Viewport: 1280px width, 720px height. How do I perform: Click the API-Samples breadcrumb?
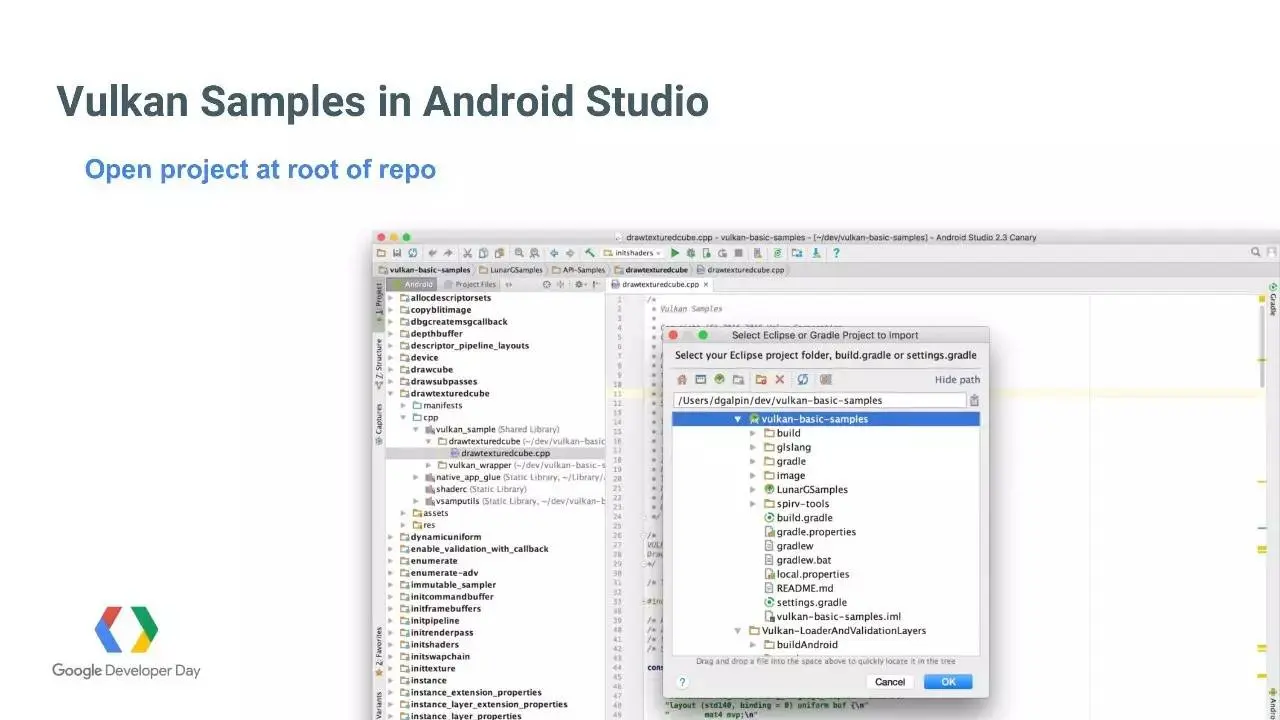tap(579, 270)
